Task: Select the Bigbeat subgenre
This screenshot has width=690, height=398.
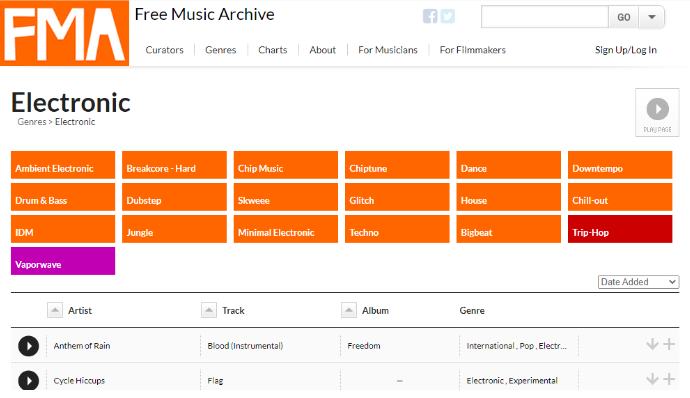Action: click(x=509, y=229)
